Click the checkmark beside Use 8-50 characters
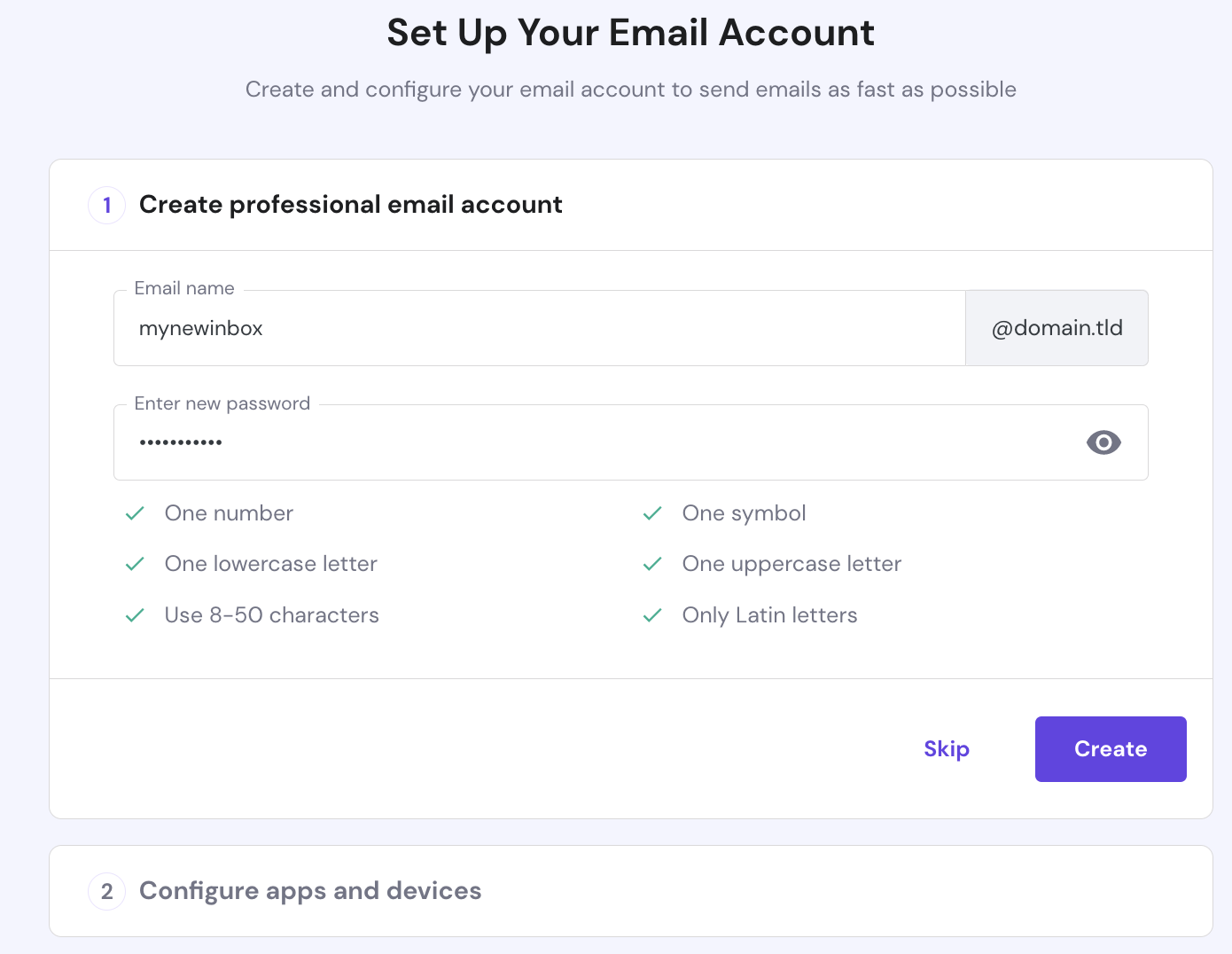The image size is (1232, 954). (x=135, y=614)
